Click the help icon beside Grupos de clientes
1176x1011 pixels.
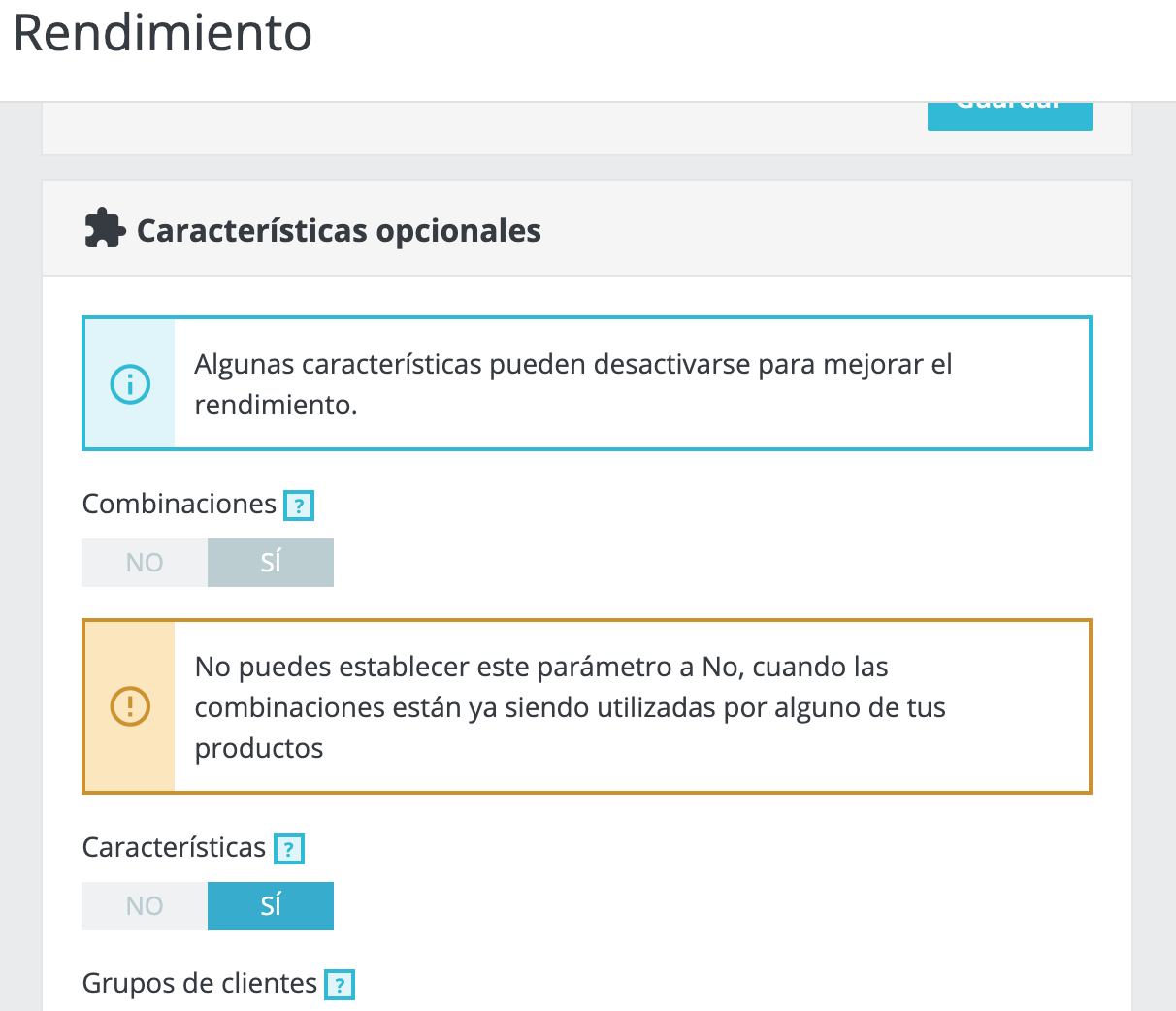(x=340, y=985)
